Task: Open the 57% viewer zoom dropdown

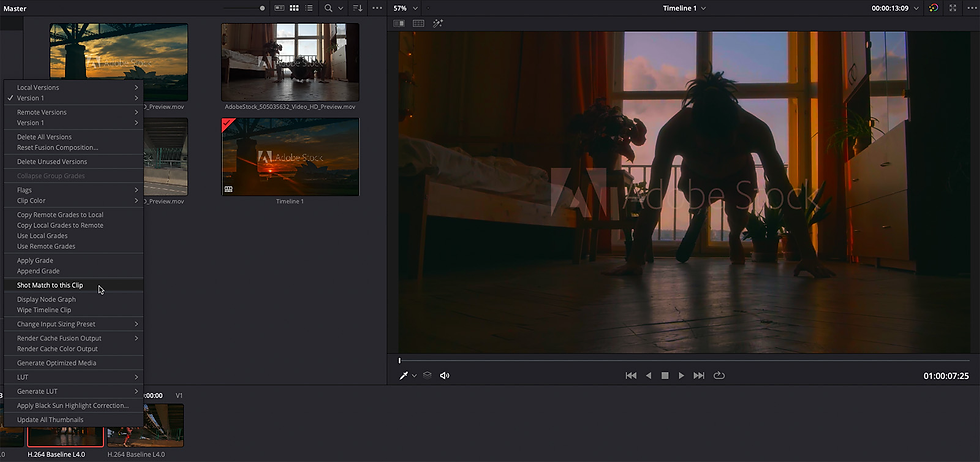Action: click(406, 8)
